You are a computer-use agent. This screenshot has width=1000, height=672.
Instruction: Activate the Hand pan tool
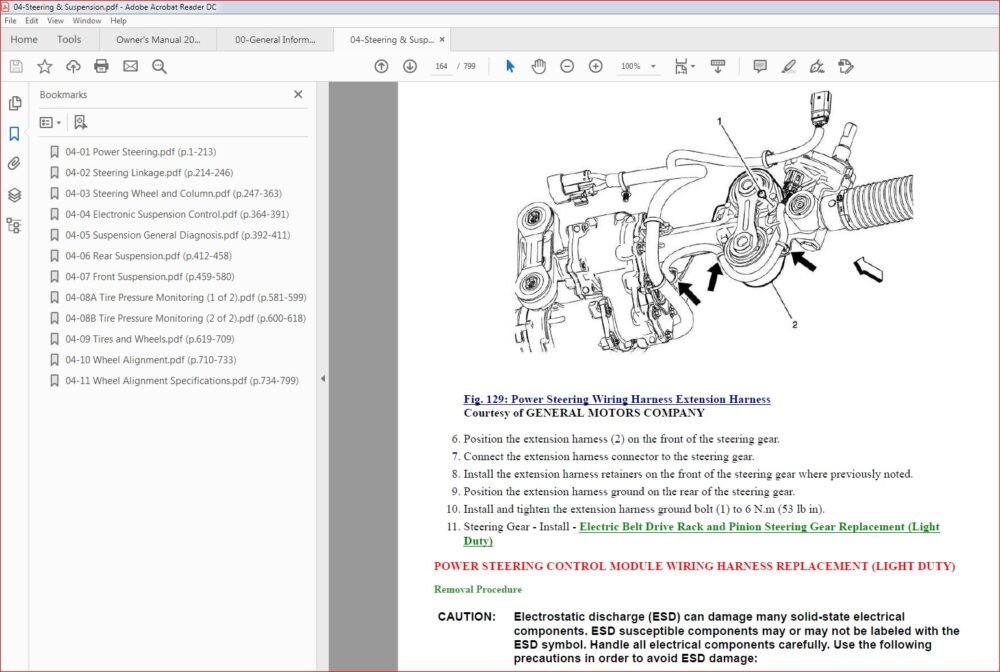click(539, 66)
